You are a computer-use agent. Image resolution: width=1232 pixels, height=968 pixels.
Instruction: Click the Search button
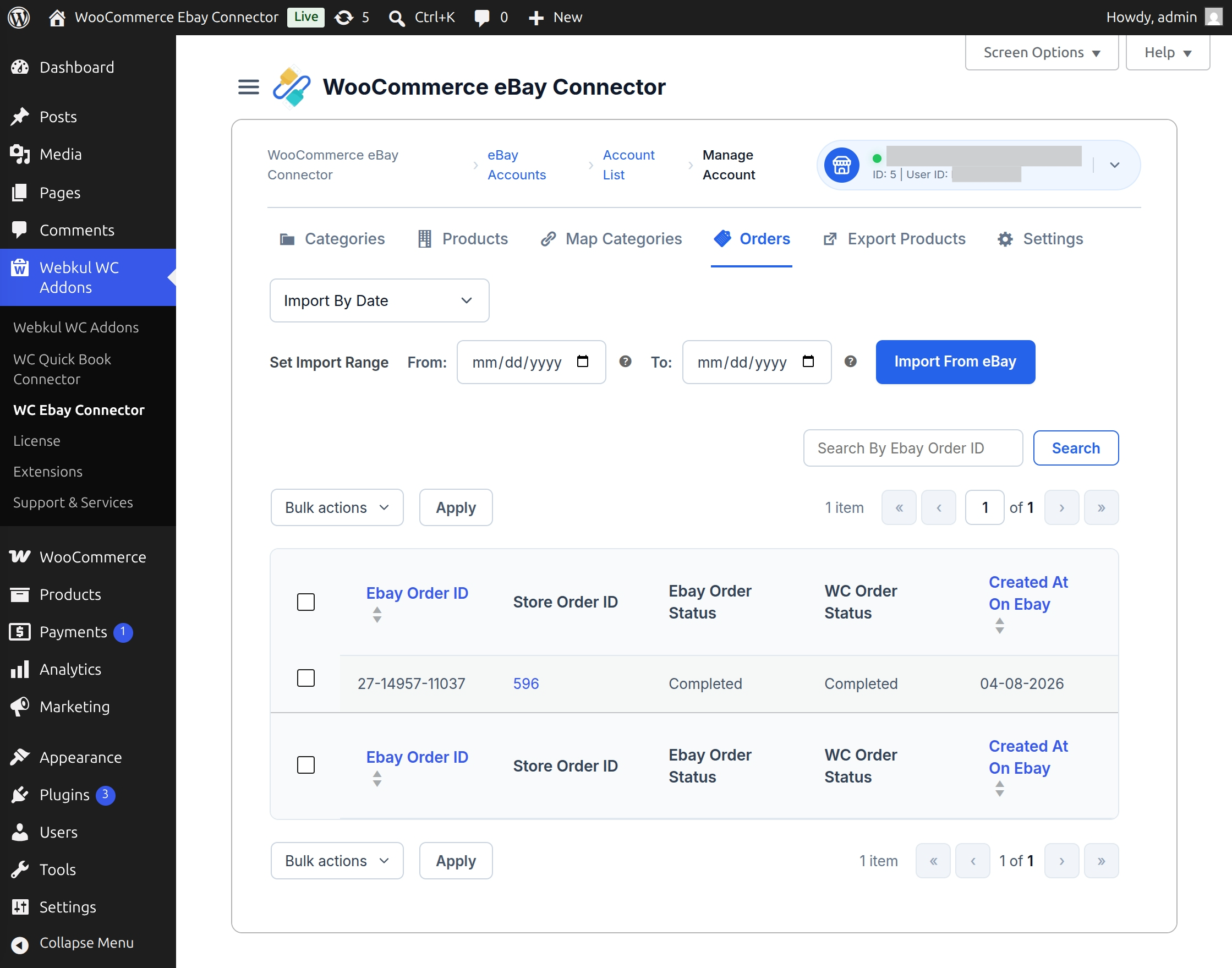pyautogui.click(x=1076, y=449)
